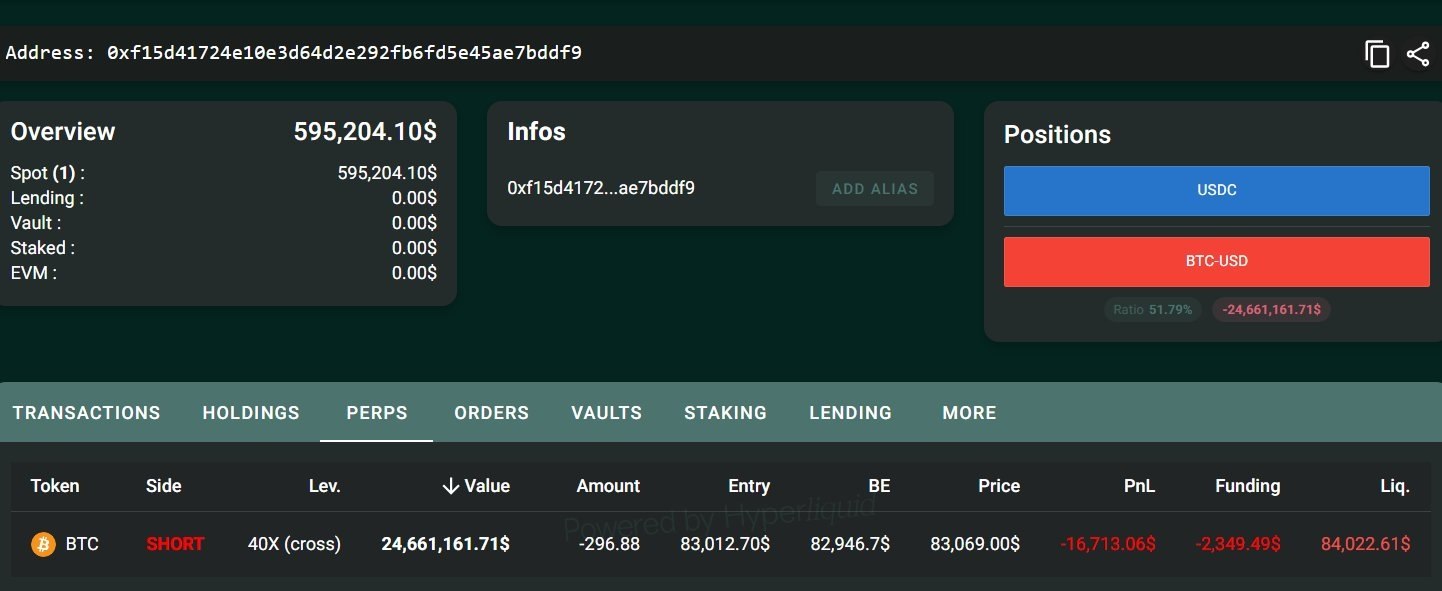
Task: Click the Token column header
Action: pyautogui.click(x=55, y=486)
